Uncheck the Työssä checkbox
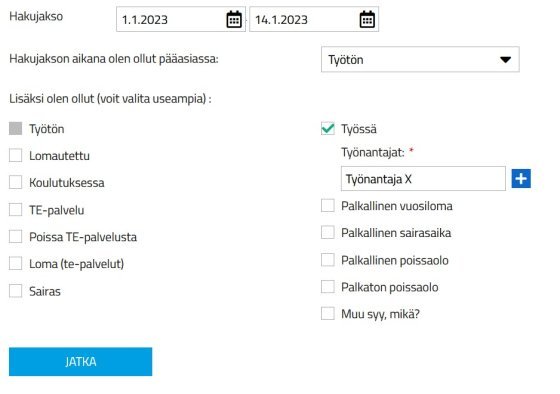This screenshot has height=394, width=560. [x=328, y=129]
